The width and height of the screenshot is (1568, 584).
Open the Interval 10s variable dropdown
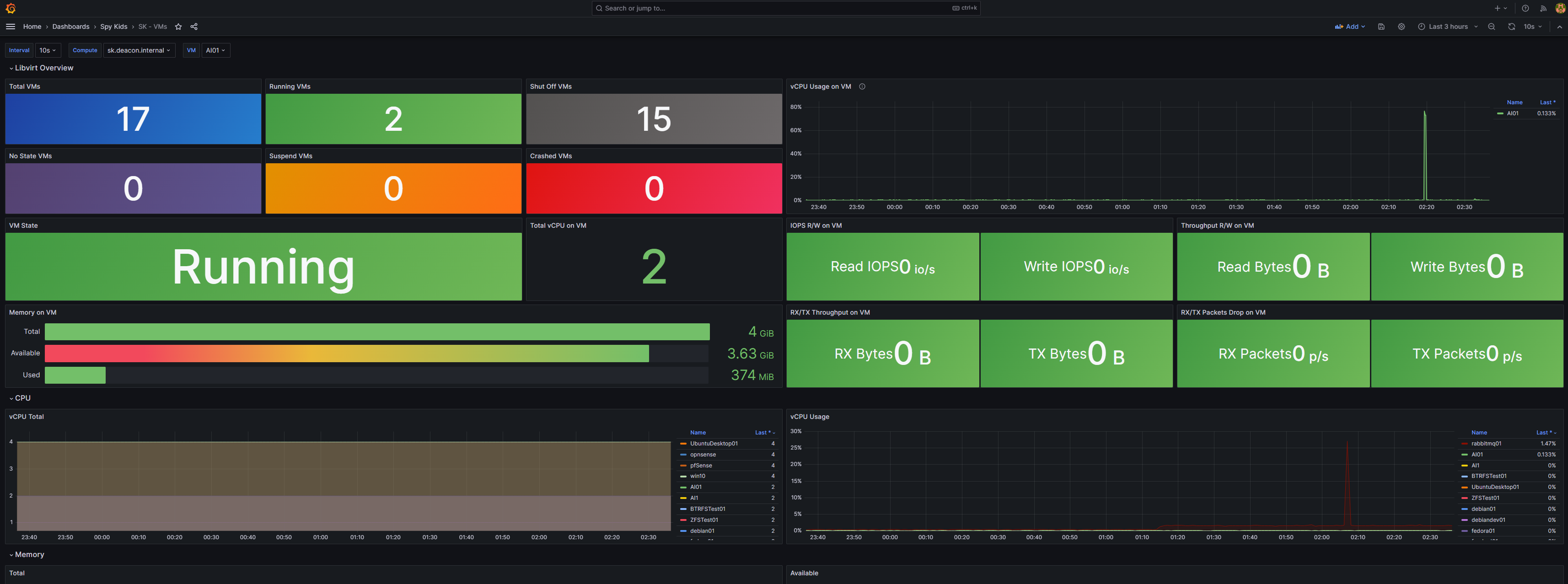click(x=48, y=50)
